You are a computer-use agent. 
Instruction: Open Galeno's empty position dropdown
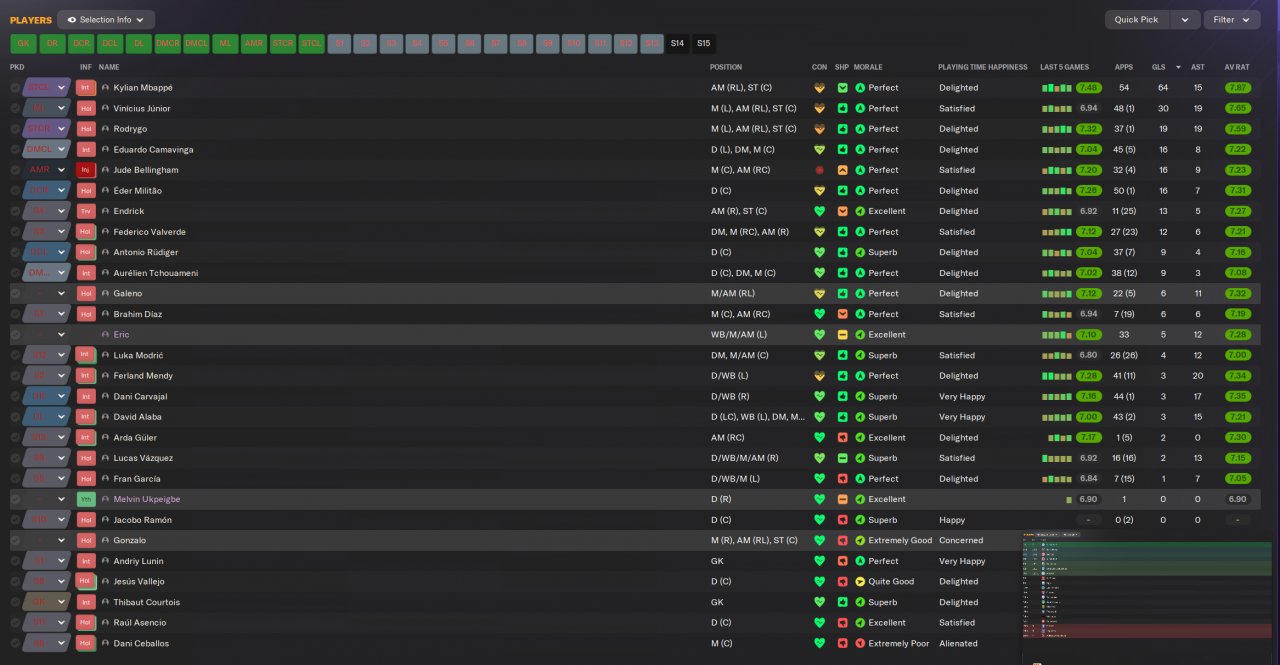coord(47,293)
